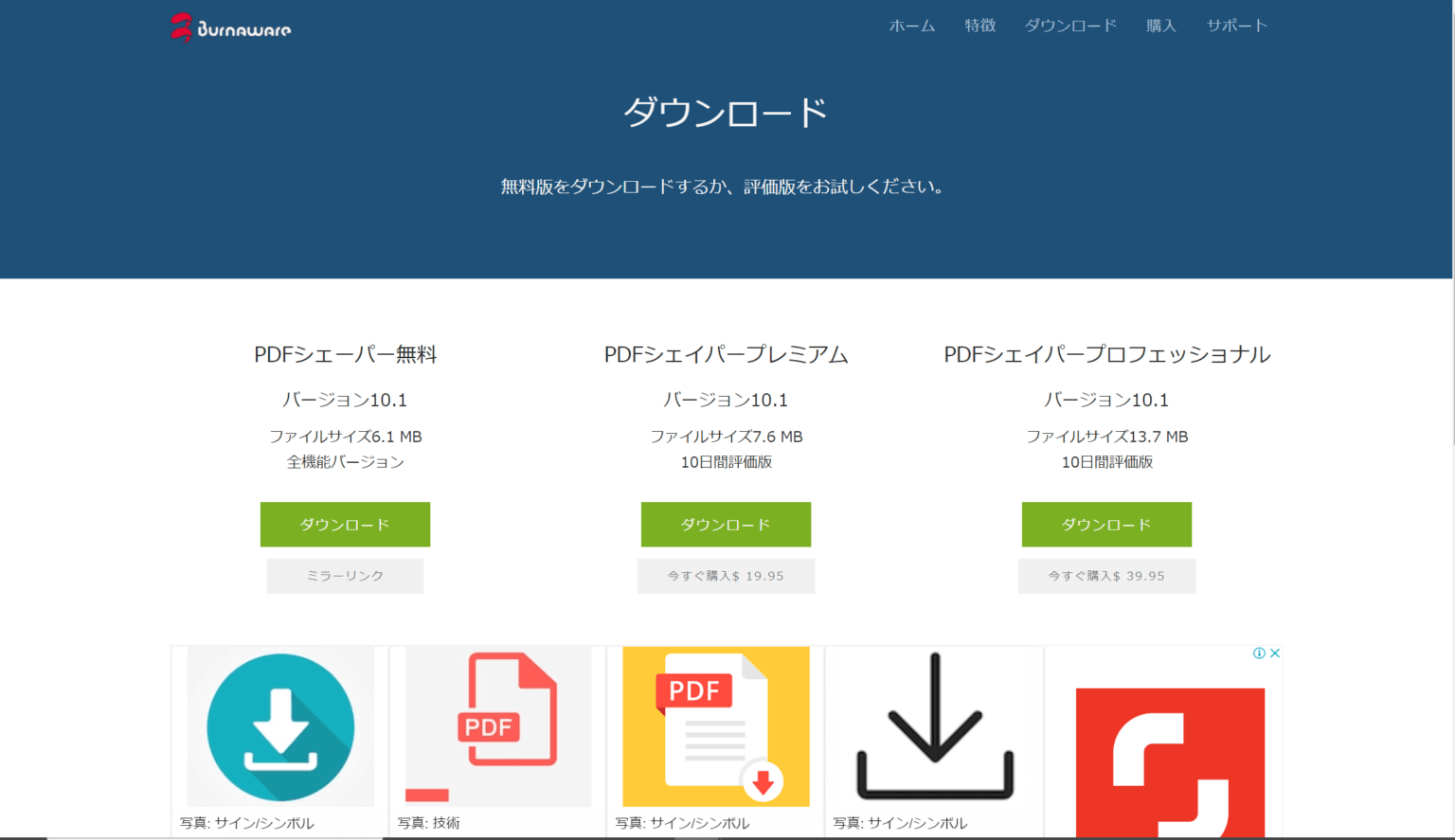Click the red square logo ad
1455x840 pixels.
(1170, 762)
